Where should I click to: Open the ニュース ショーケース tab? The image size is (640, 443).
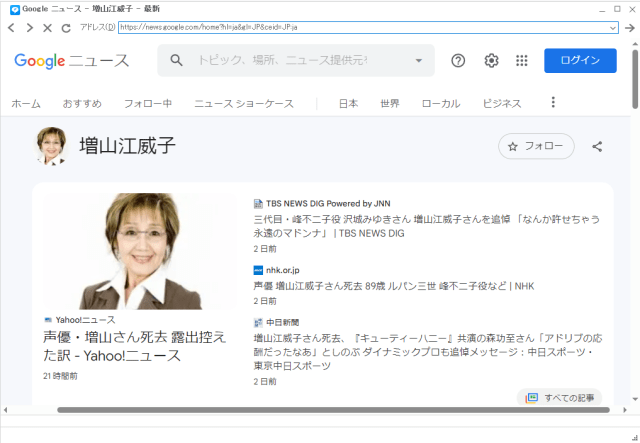point(244,104)
